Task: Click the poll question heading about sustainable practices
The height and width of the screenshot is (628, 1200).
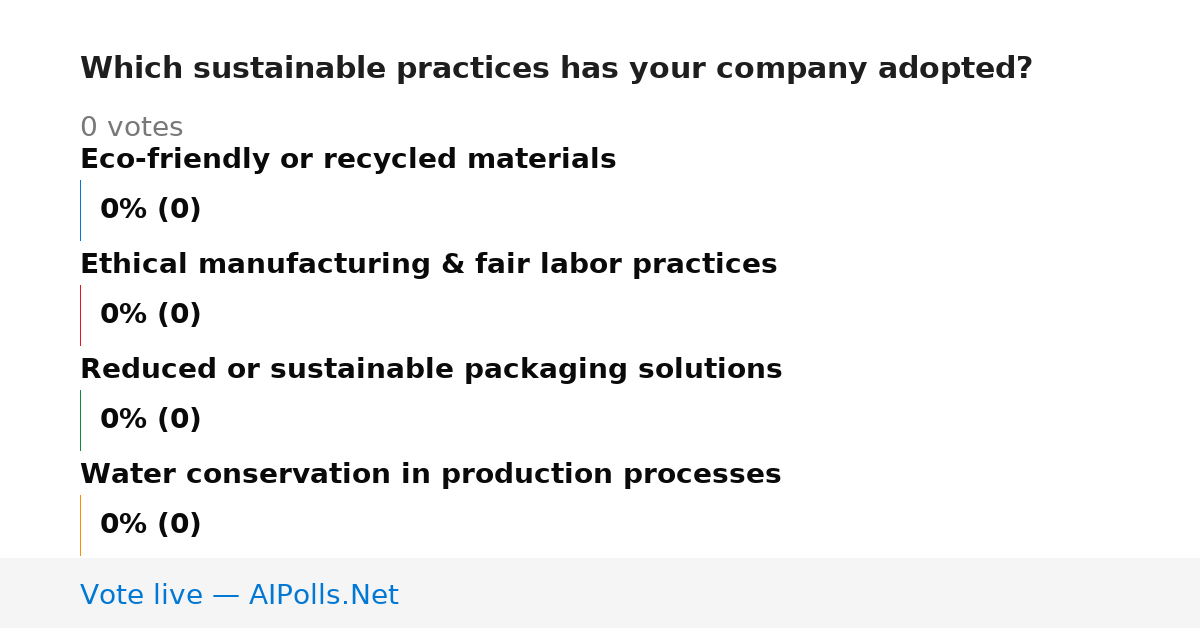Action: tap(556, 69)
